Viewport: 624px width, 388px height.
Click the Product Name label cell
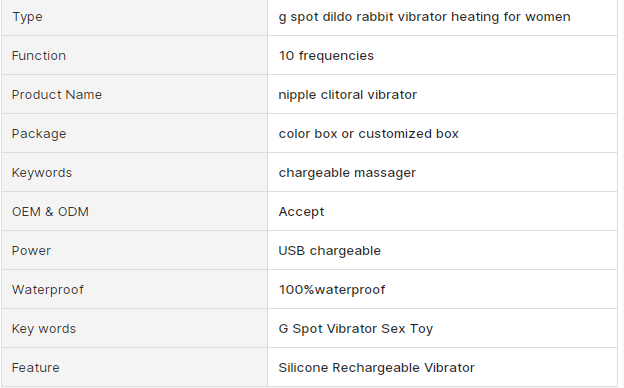[135, 94]
